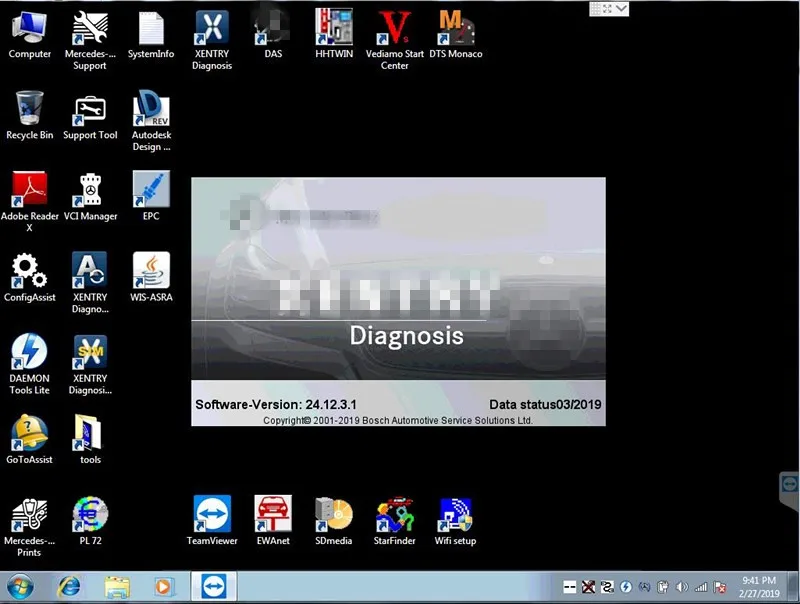Open the Wifi setup shortcut
Viewport: 800px width, 604px height.
click(x=456, y=521)
